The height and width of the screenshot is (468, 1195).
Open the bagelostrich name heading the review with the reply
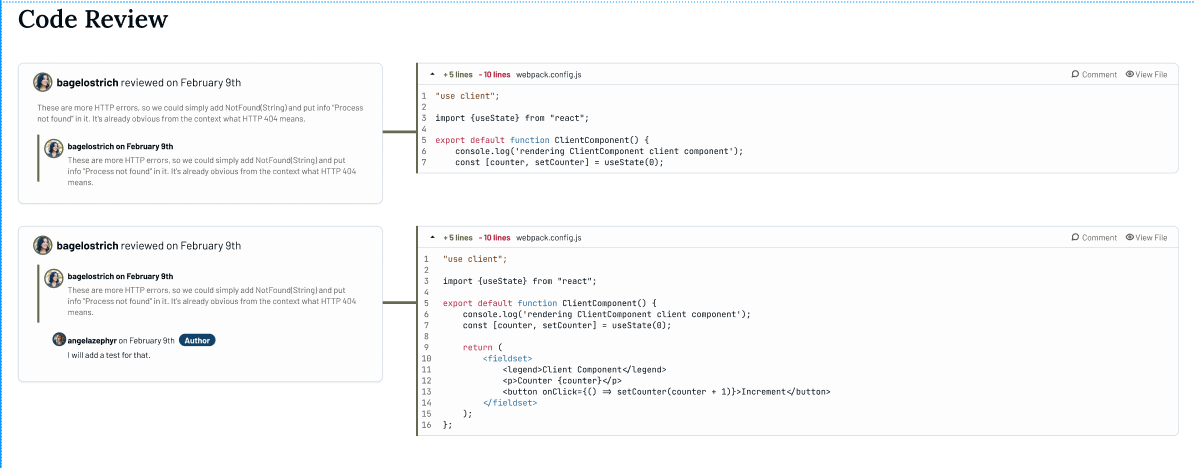click(x=88, y=245)
